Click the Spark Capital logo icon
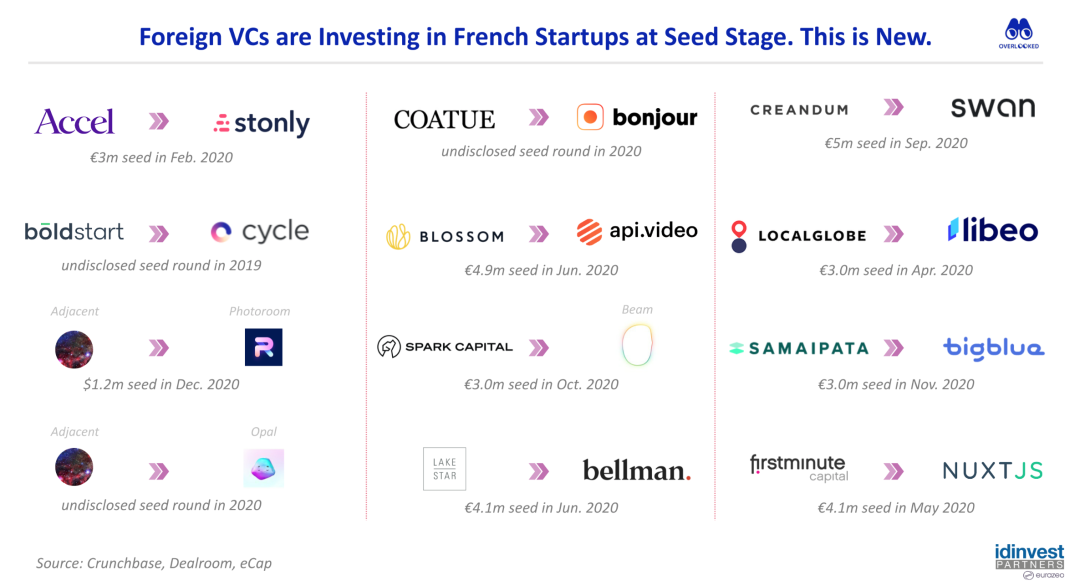 [x=388, y=346]
